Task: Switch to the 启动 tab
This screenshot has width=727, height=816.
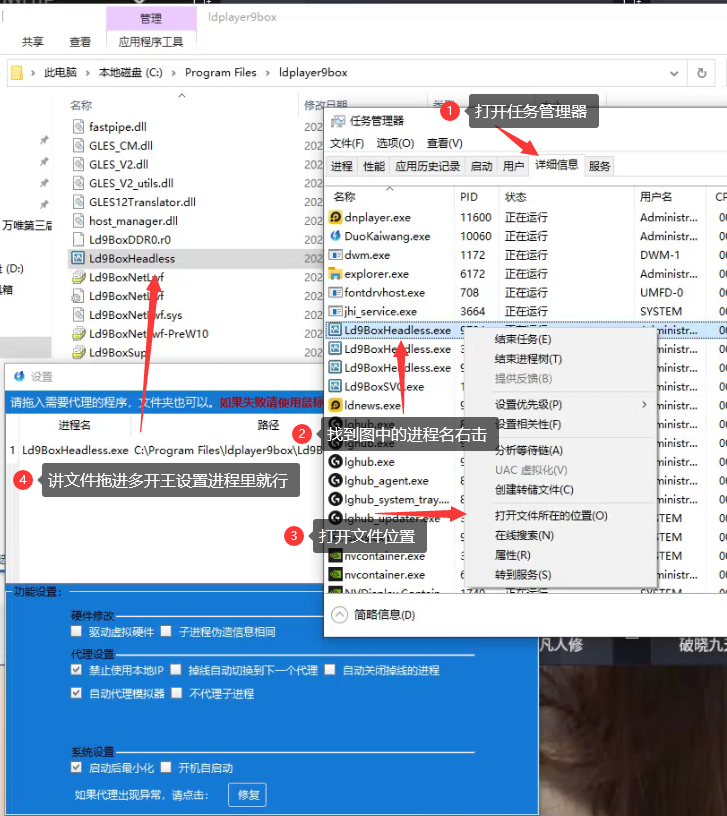Action: (481, 166)
